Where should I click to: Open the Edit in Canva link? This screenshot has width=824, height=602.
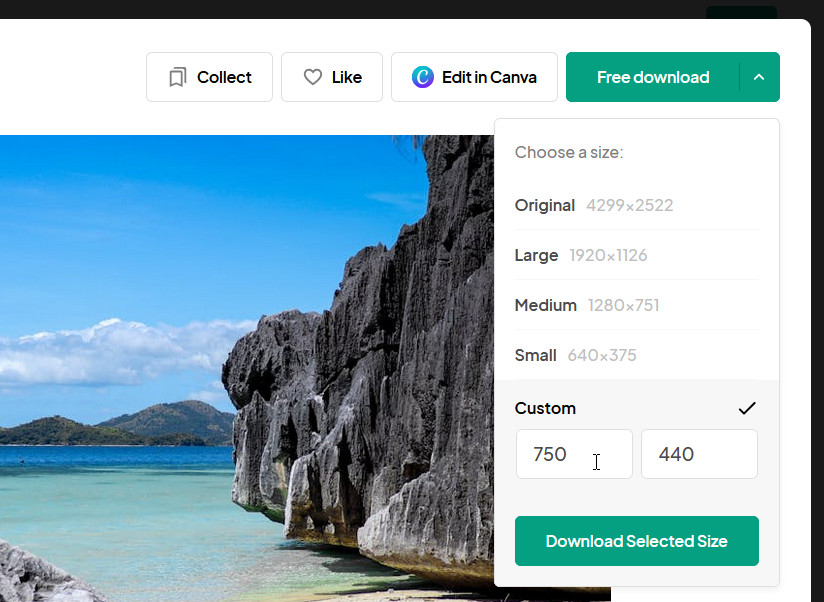coord(474,77)
